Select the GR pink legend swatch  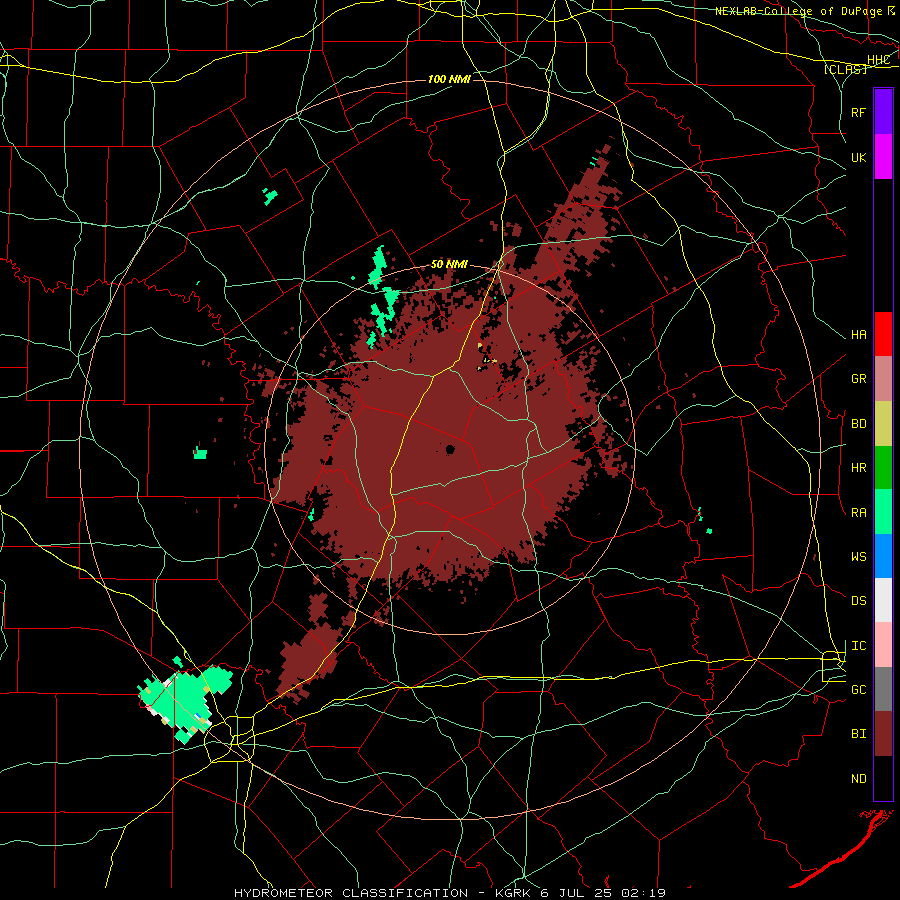coord(883,379)
